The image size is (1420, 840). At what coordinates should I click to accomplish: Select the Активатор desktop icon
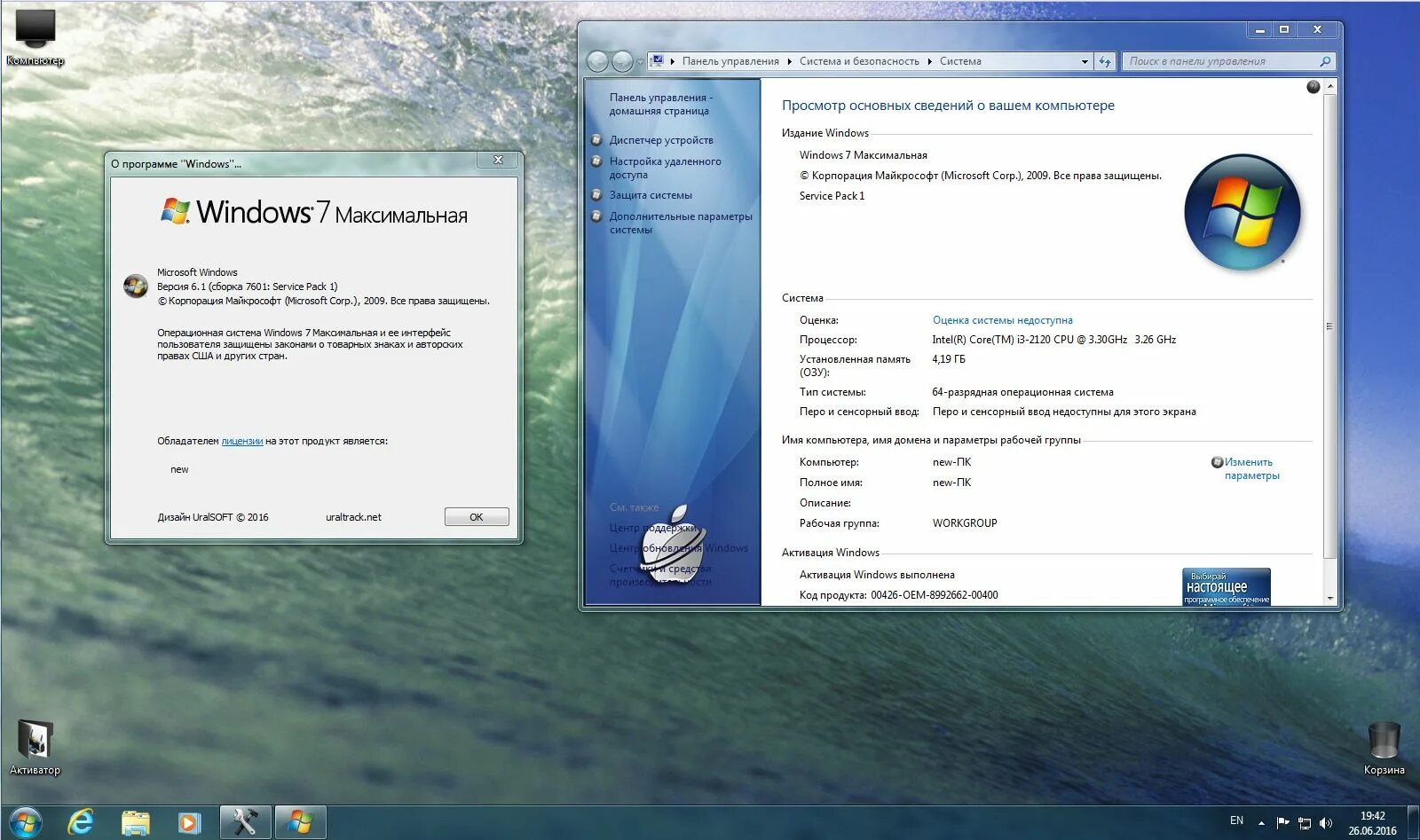click(35, 747)
